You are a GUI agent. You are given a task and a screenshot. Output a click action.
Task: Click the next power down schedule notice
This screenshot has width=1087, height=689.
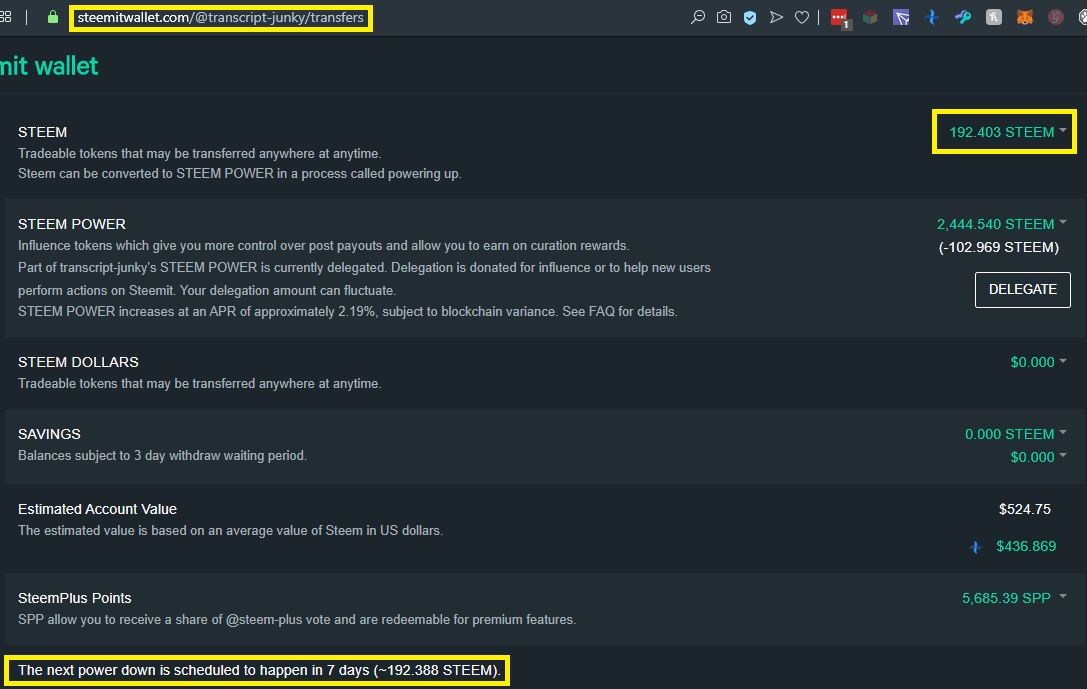pos(259,670)
